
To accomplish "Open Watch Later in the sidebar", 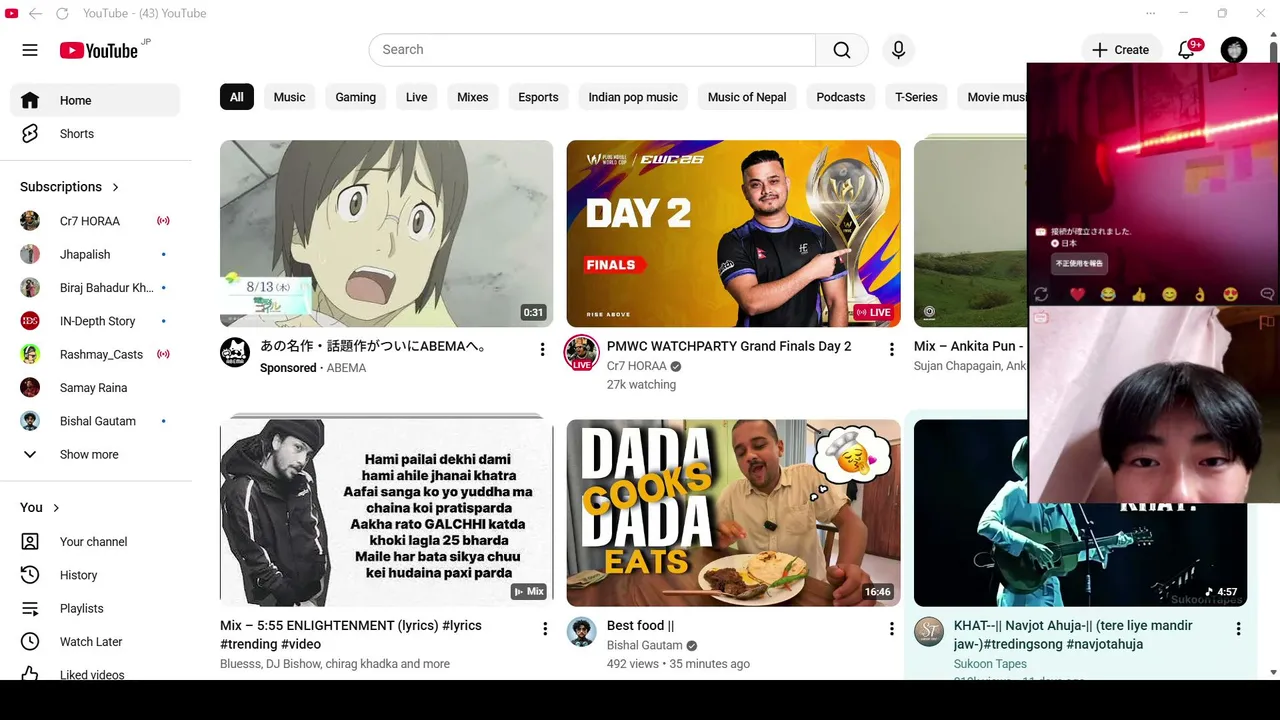I will (95, 642).
